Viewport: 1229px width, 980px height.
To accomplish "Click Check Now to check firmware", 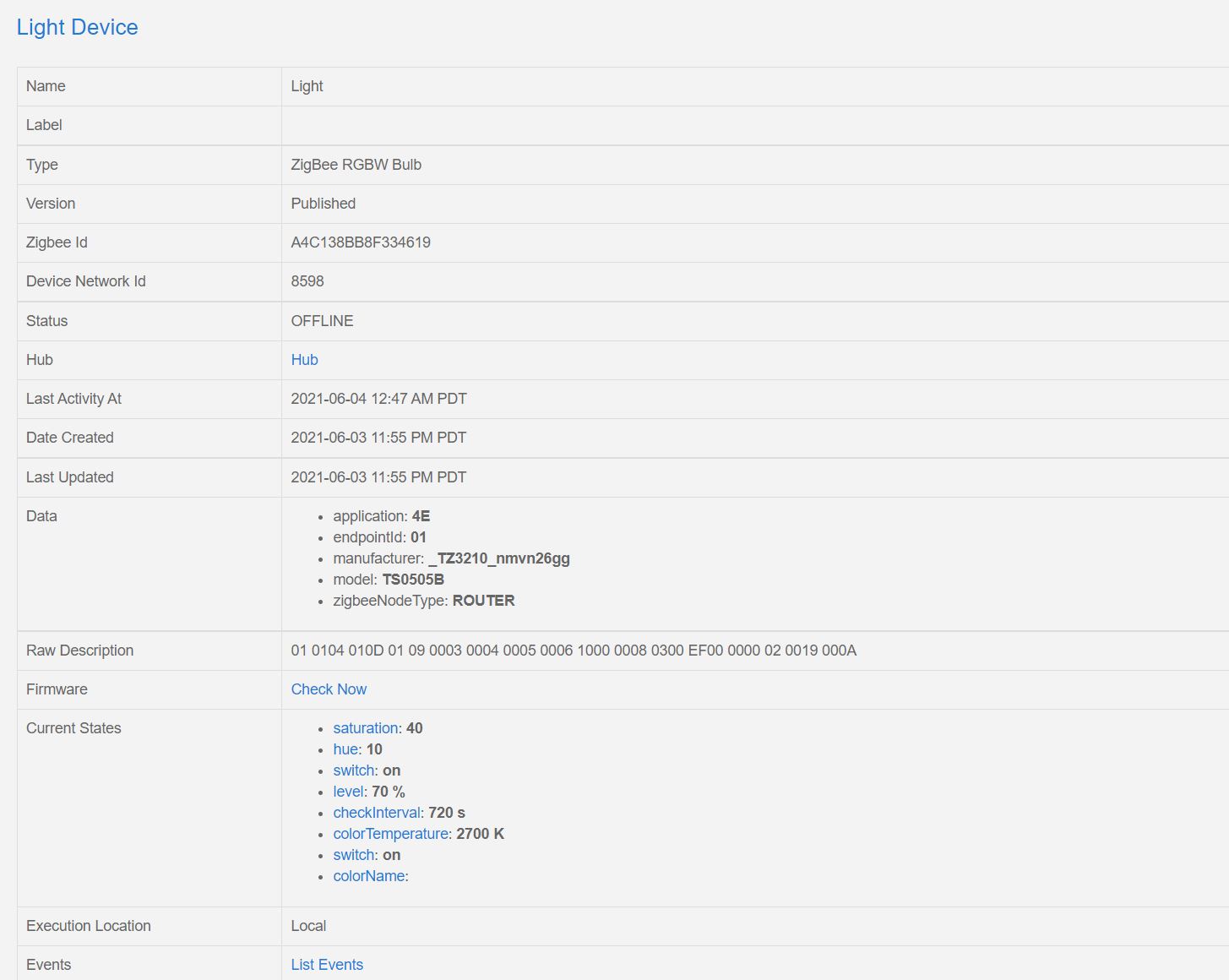I will (x=329, y=689).
